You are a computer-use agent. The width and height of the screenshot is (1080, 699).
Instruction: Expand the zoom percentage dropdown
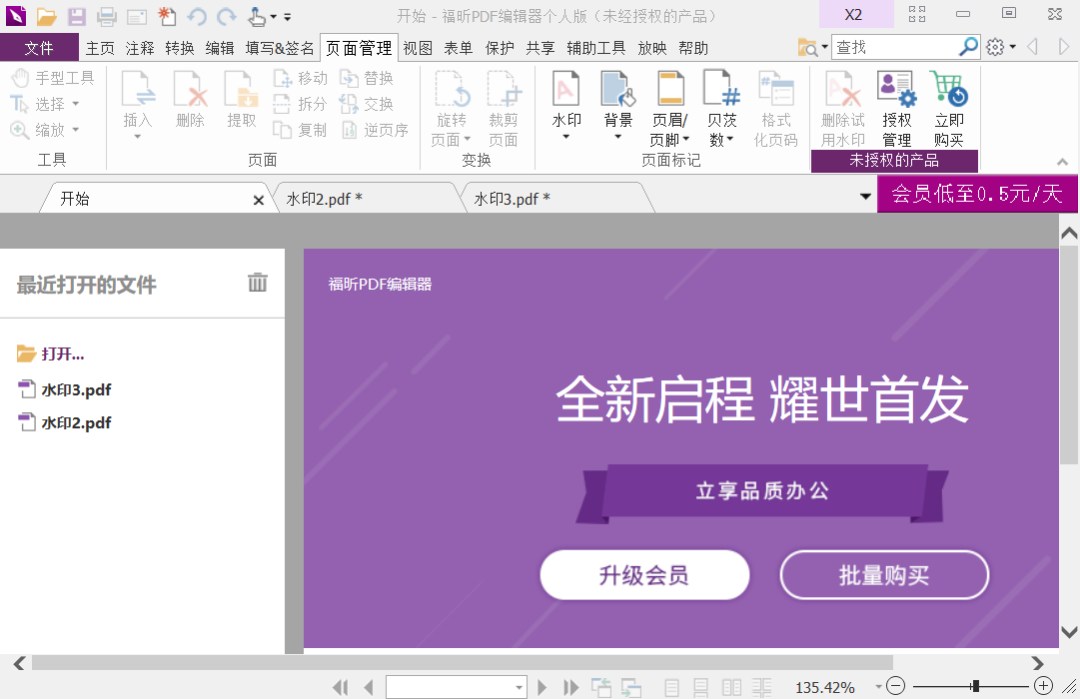878,686
